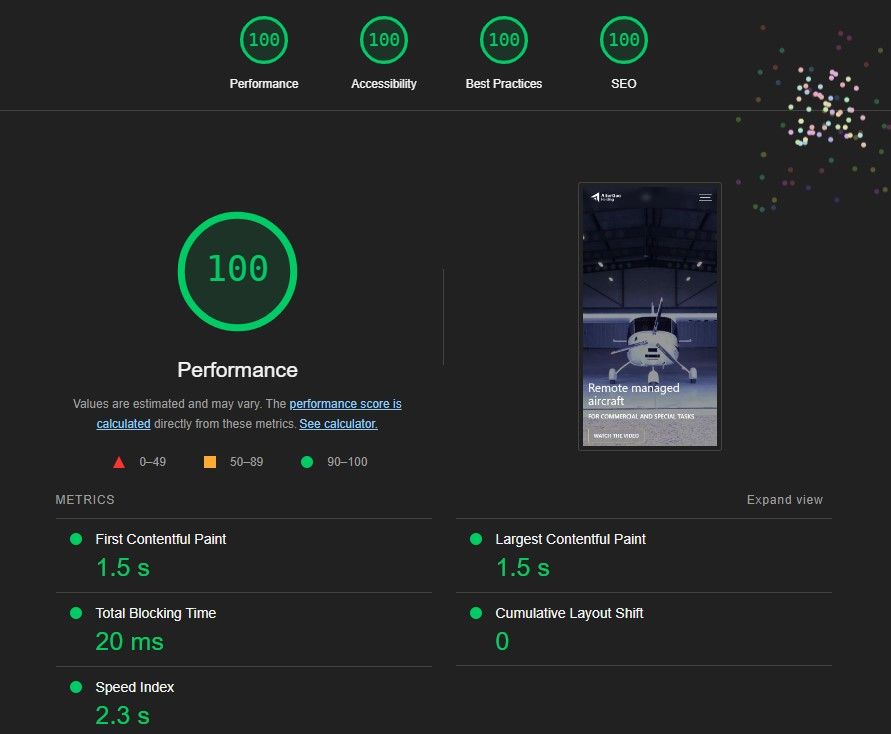The width and height of the screenshot is (891, 734).
Task: Toggle Expand view for the metrics
Action: pyautogui.click(x=784, y=500)
